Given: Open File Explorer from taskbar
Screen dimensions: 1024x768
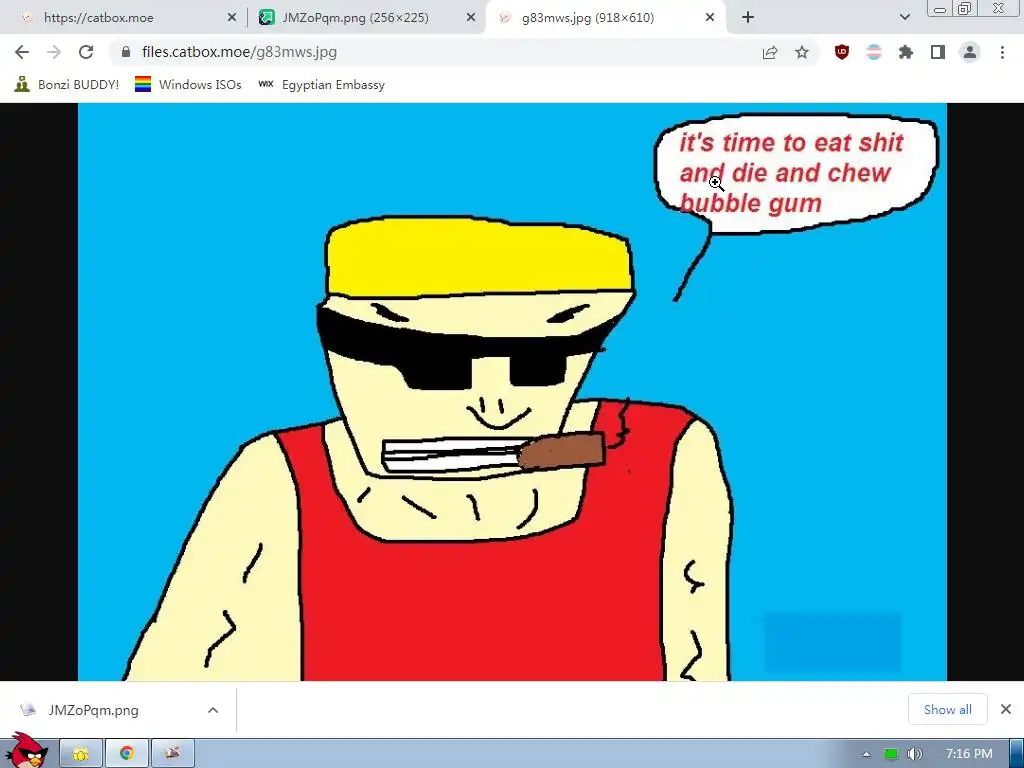Looking at the screenshot, I should tap(81, 754).
